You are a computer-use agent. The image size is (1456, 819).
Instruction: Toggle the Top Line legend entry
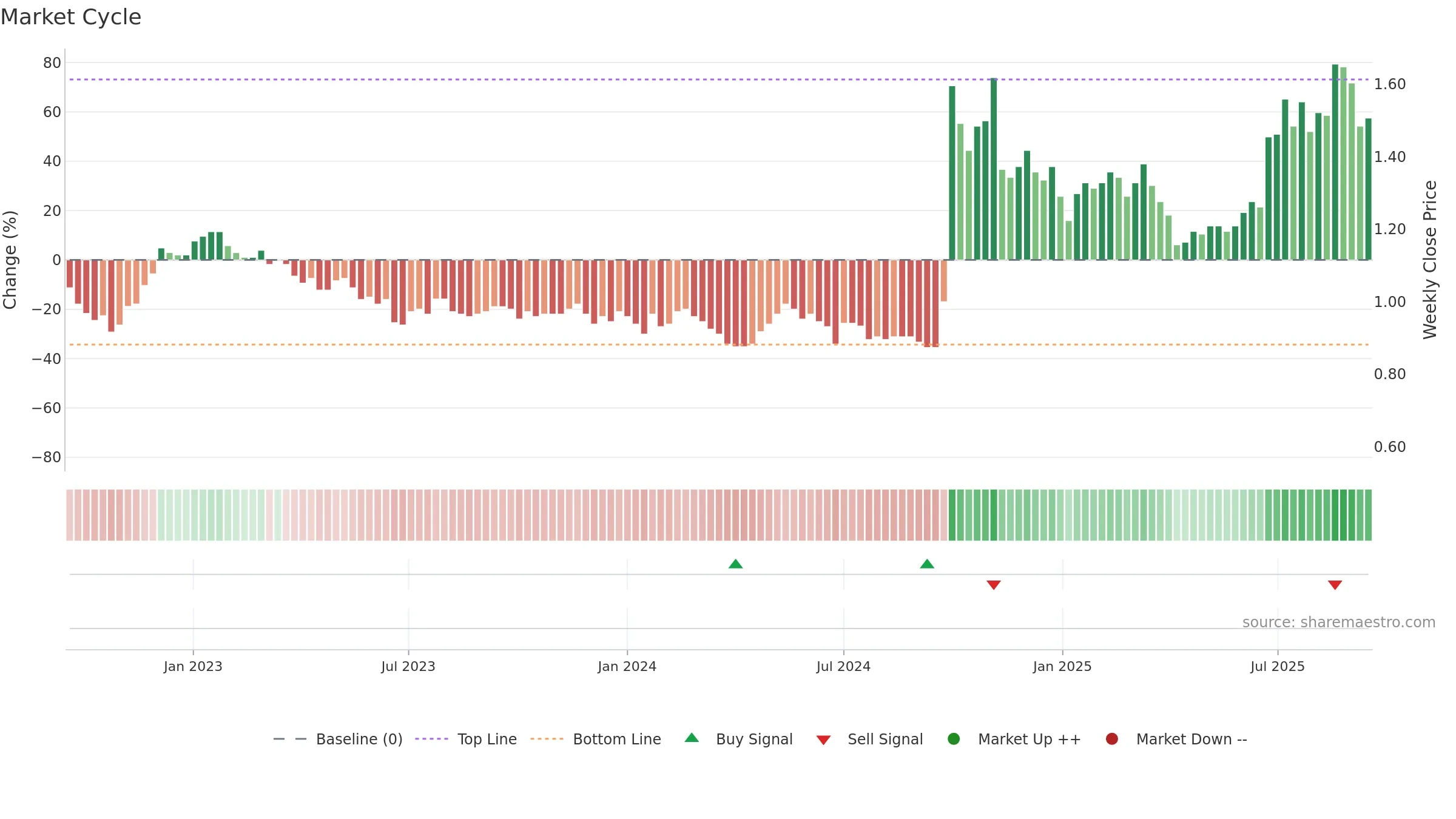(466, 739)
